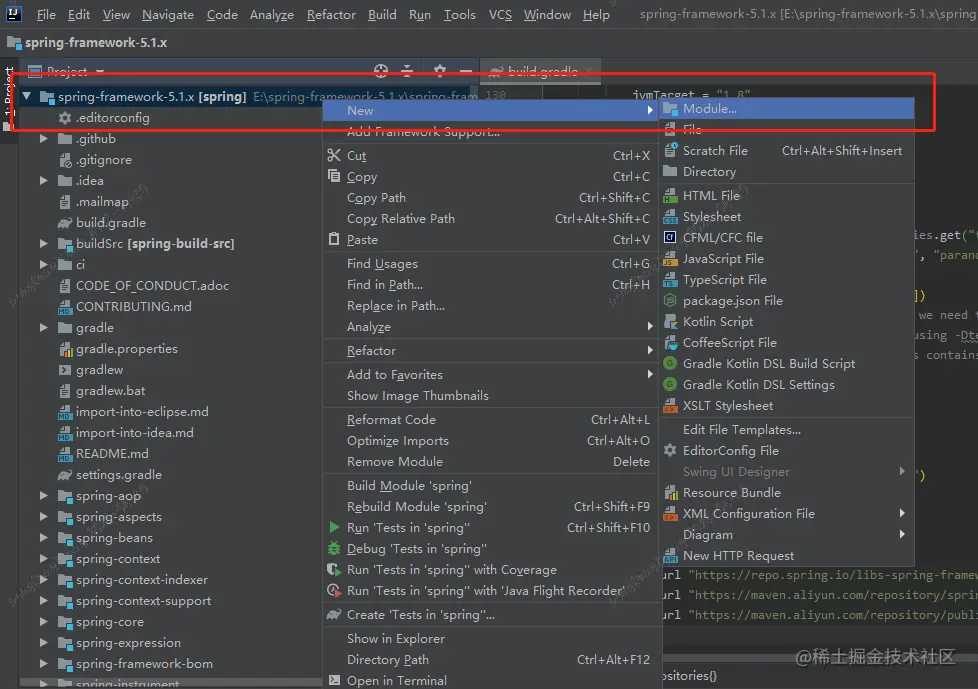Expand the gradle folder
The height and width of the screenshot is (689, 978).
coord(44,327)
